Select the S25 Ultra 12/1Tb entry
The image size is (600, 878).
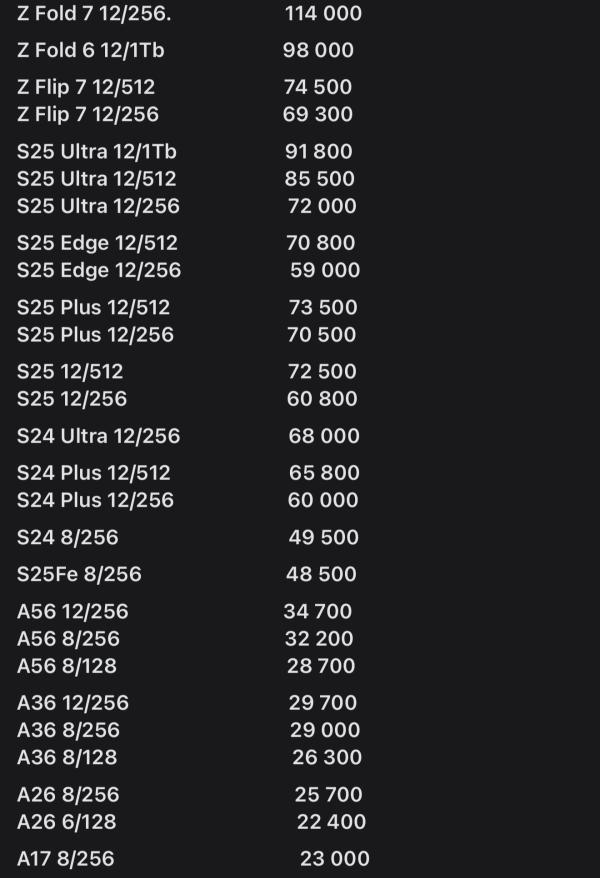96,152
